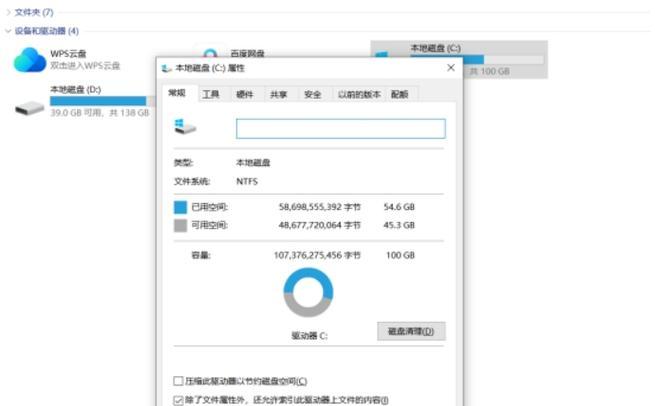The width and height of the screenshot is (655, 406).
Task: Switch to the 工具 tab
Action: pos(211,94)
